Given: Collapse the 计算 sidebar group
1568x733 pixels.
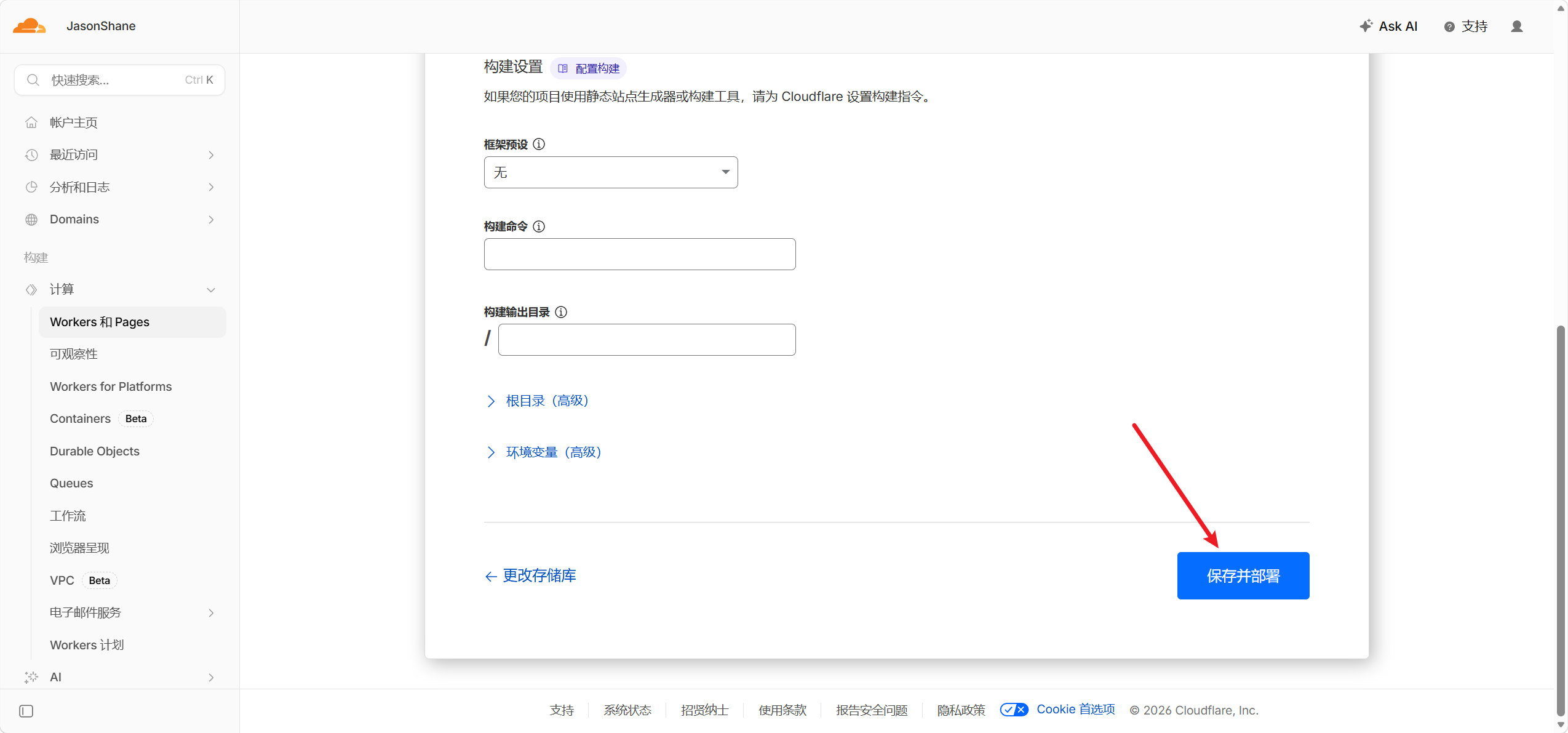Looking at the screenshot, I should (x=211, y=290).
